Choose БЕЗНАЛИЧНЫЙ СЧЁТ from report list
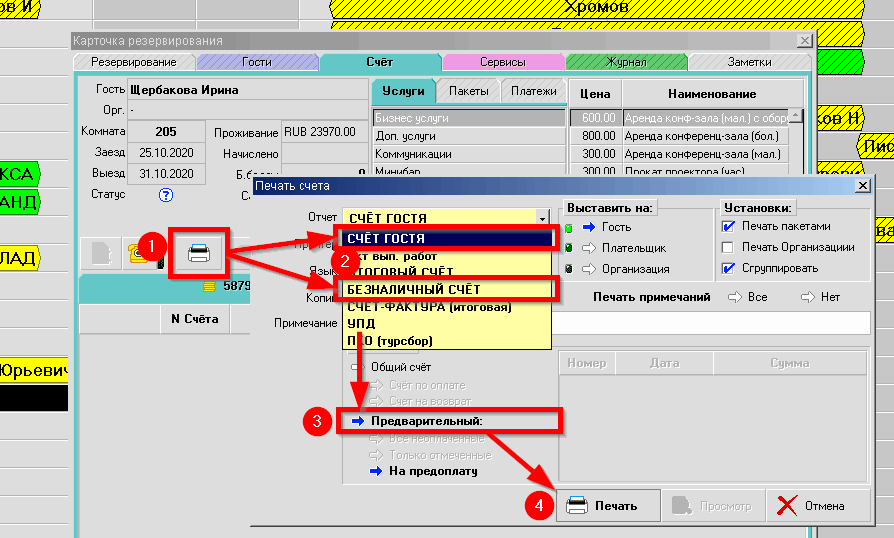 pos(414,289)
